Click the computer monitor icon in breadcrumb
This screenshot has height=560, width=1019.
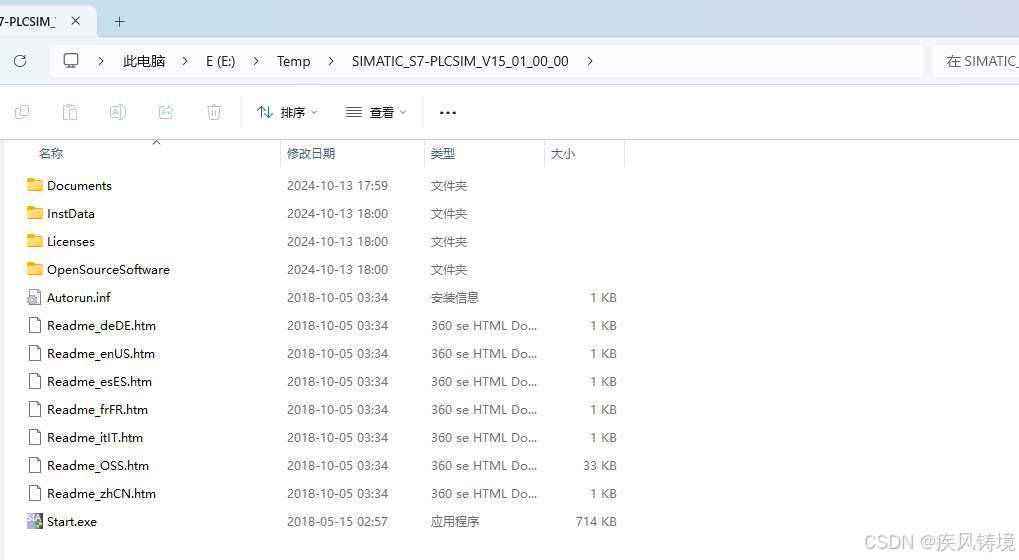pos(71,61)
